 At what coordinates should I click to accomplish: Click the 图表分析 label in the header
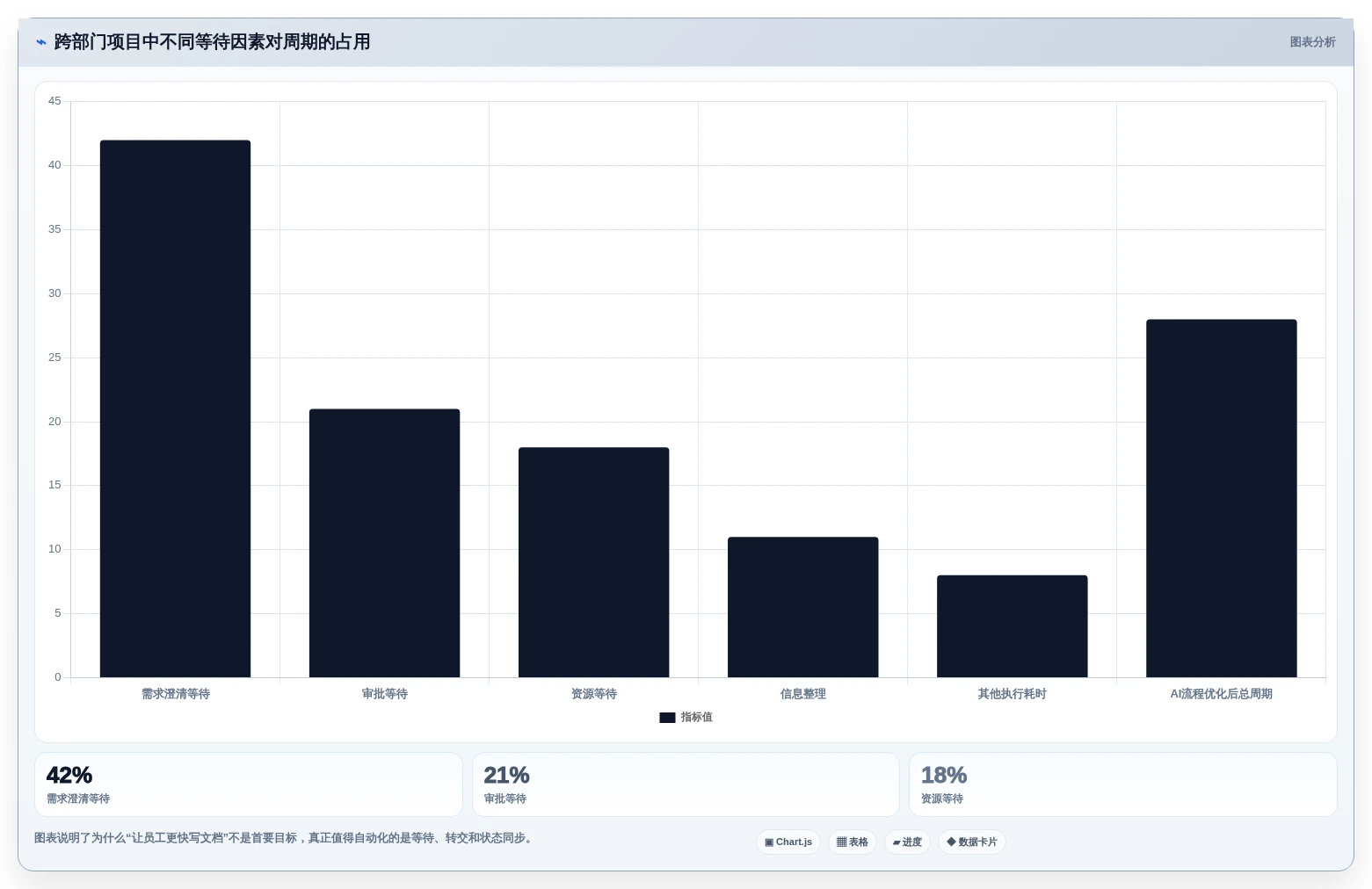[1312, 42]
